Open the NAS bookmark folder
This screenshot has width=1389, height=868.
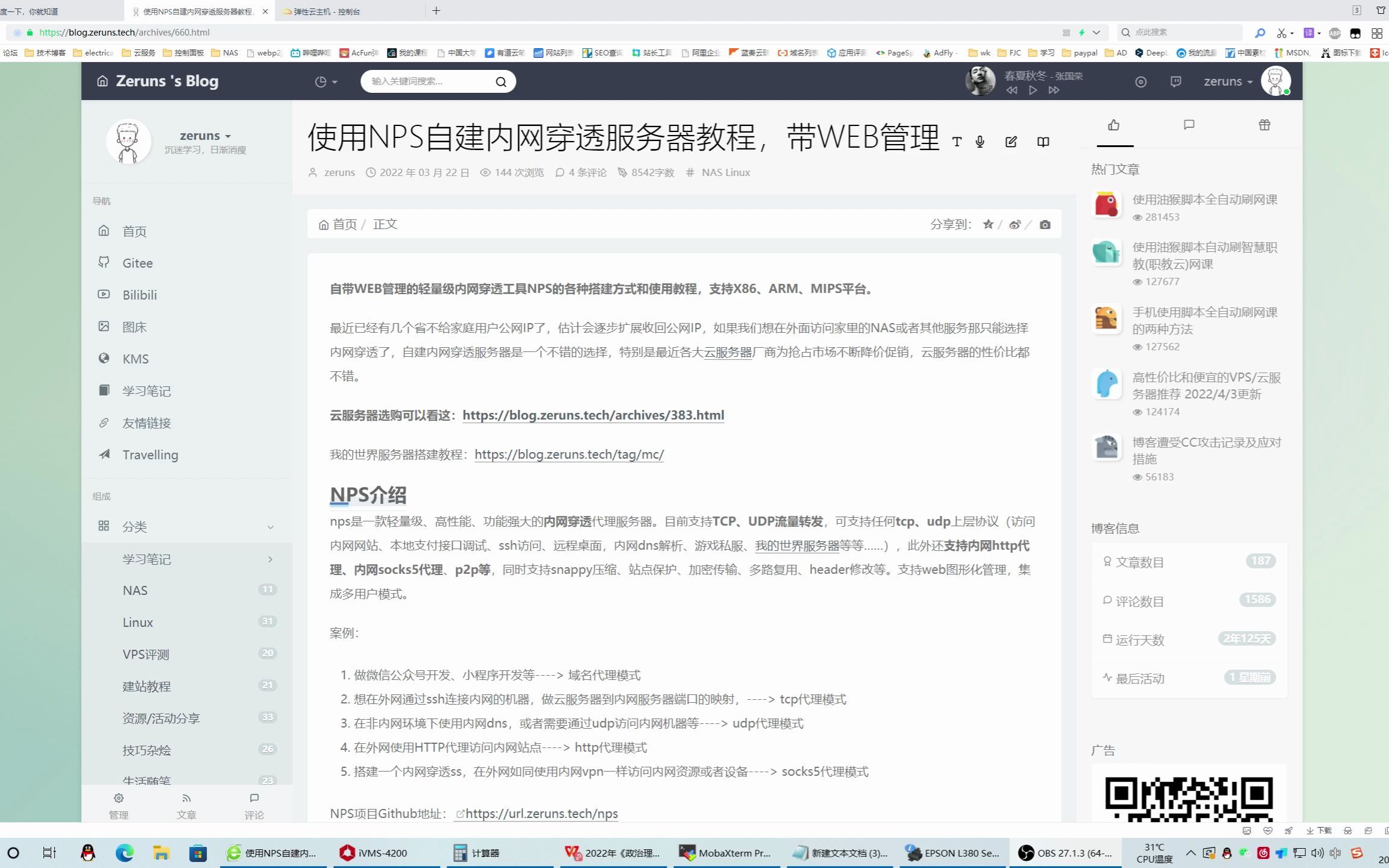pos(225,52)
